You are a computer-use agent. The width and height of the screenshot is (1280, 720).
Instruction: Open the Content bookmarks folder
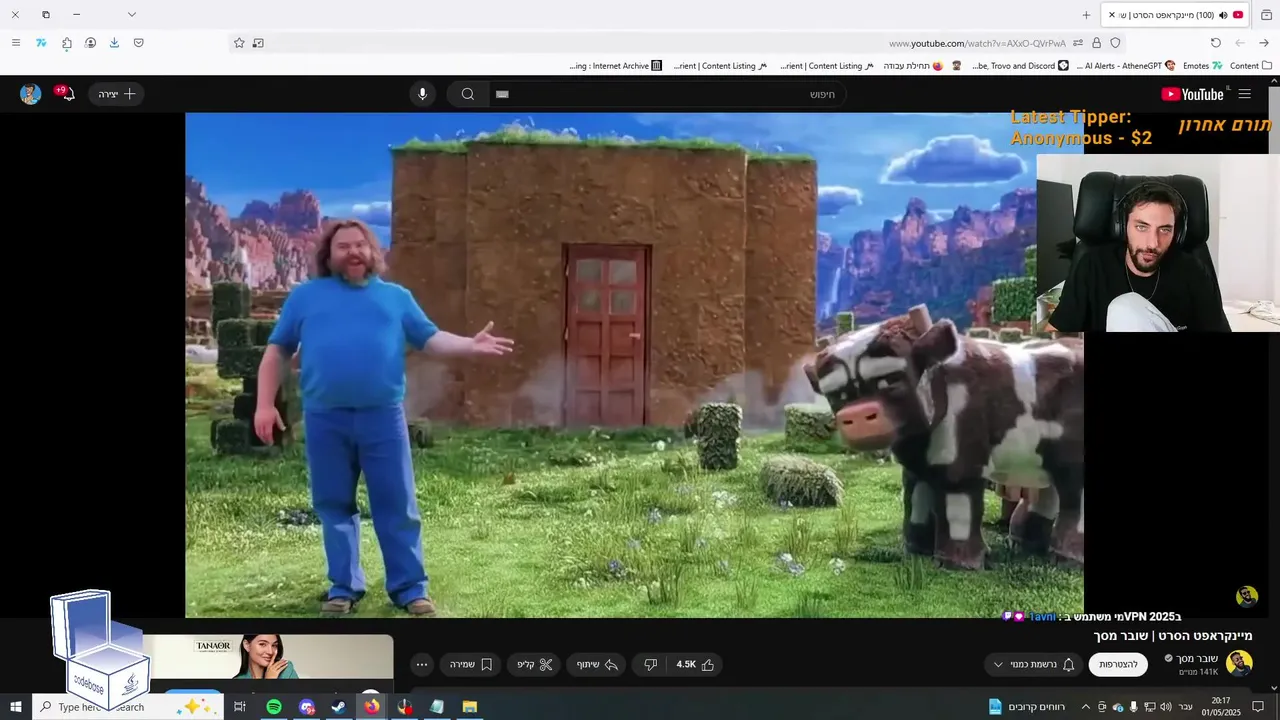pos(1251,66)
